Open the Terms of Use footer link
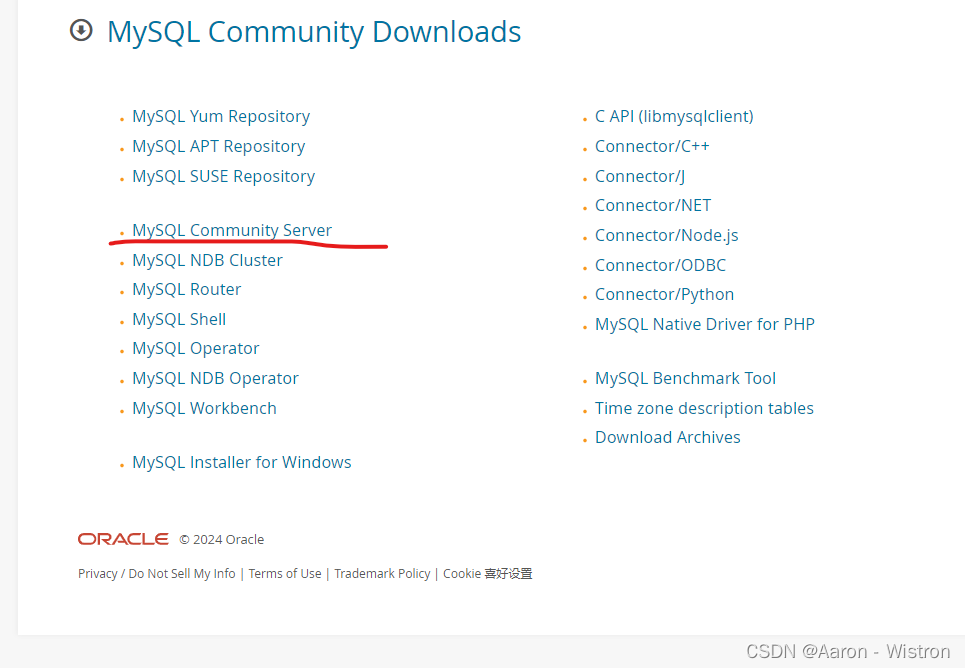 [x=285, y=574]
